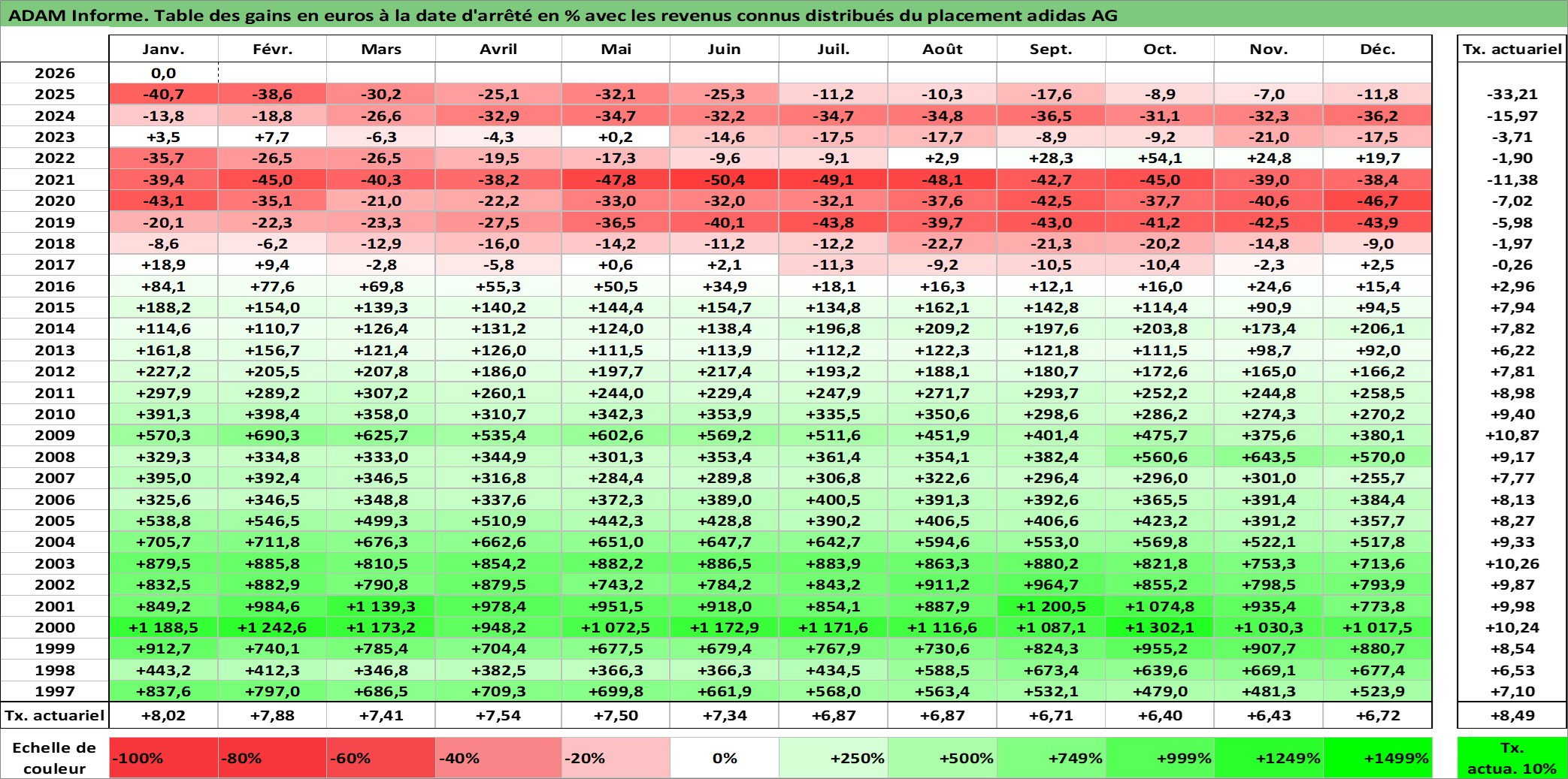Select the Févr. column header
The height and width of the screenshot is (779, 1568).
pyautogui.click(x=272, y=49)
